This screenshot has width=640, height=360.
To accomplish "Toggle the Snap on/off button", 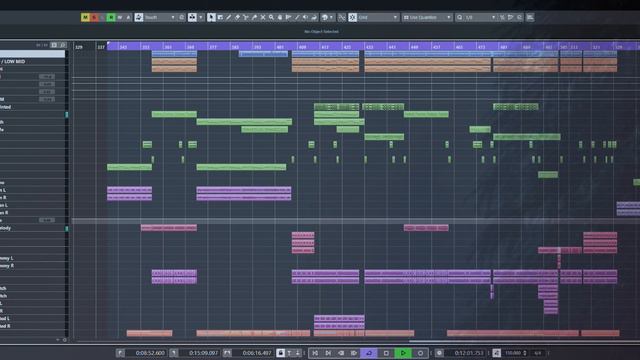I will [x=353, y=17].
